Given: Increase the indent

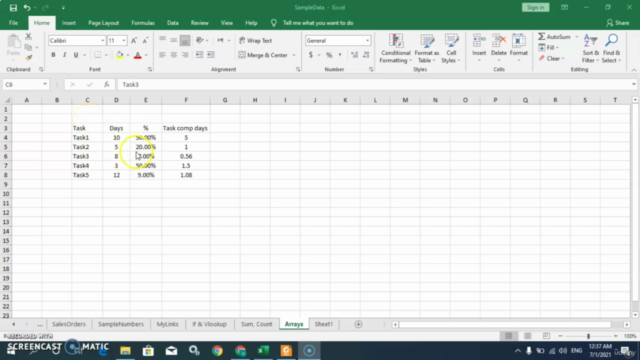Looking at the screenshot, I should tap(211, 55).
